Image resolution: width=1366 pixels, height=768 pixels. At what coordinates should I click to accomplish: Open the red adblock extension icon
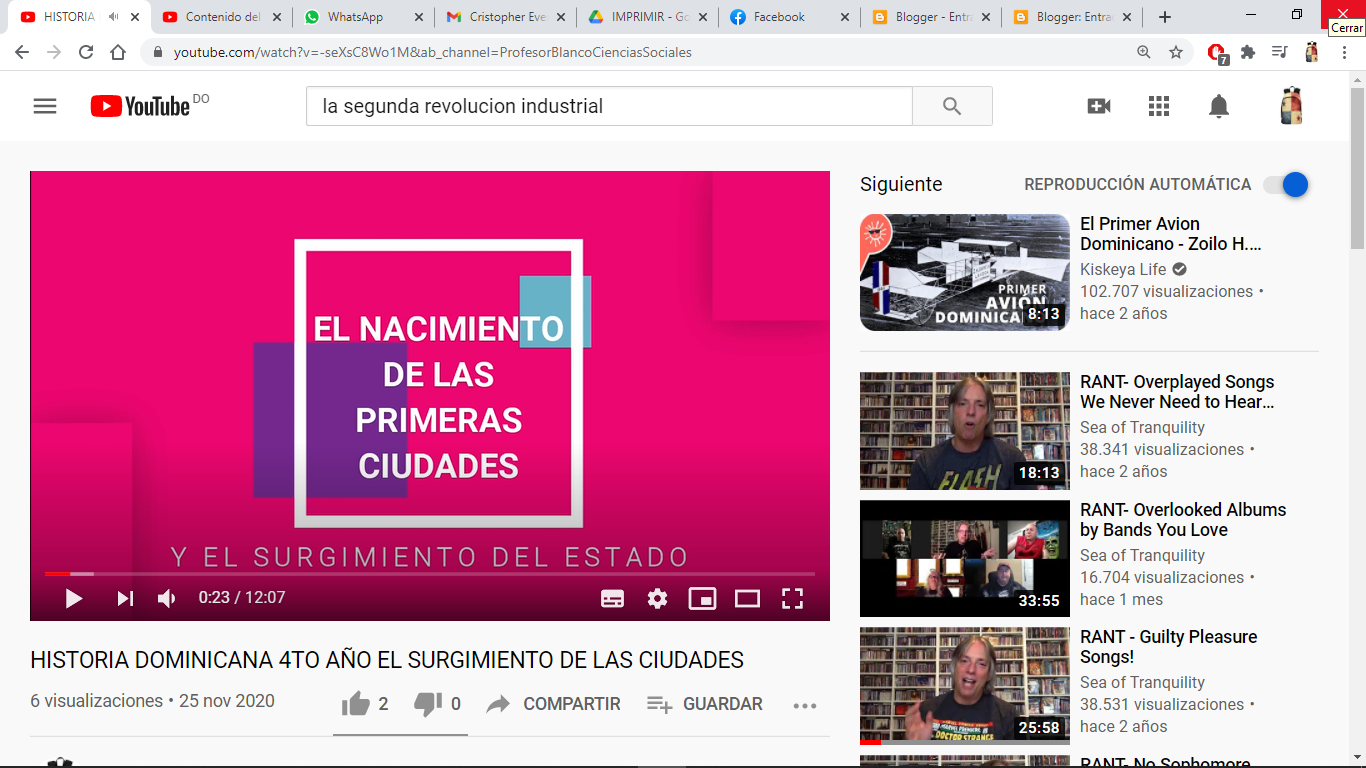coord(1217,52)
